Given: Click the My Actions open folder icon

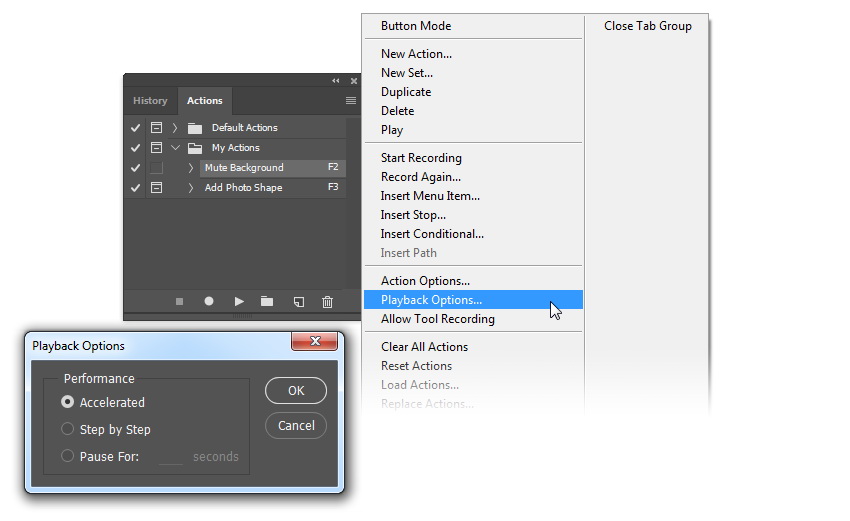Looking at the screenshot, I should (x=195, y=148).
